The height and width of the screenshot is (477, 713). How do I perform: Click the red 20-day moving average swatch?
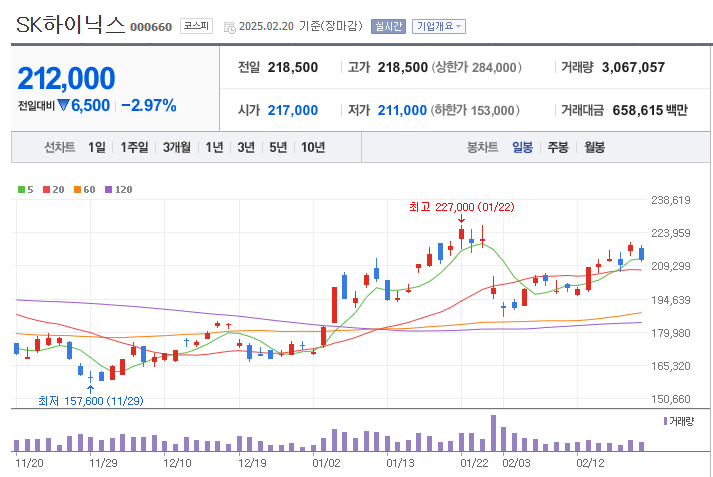[46, 190]
